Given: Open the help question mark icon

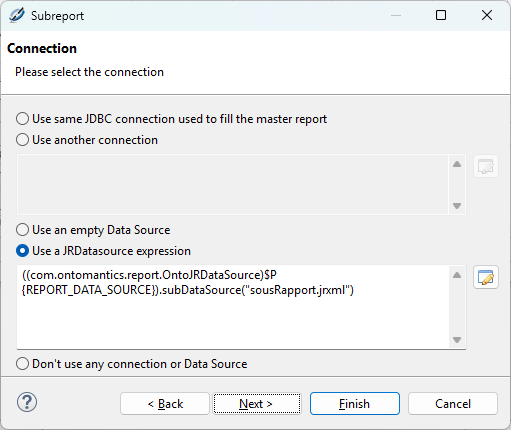Looking at the screenshot, I should 27,402.
